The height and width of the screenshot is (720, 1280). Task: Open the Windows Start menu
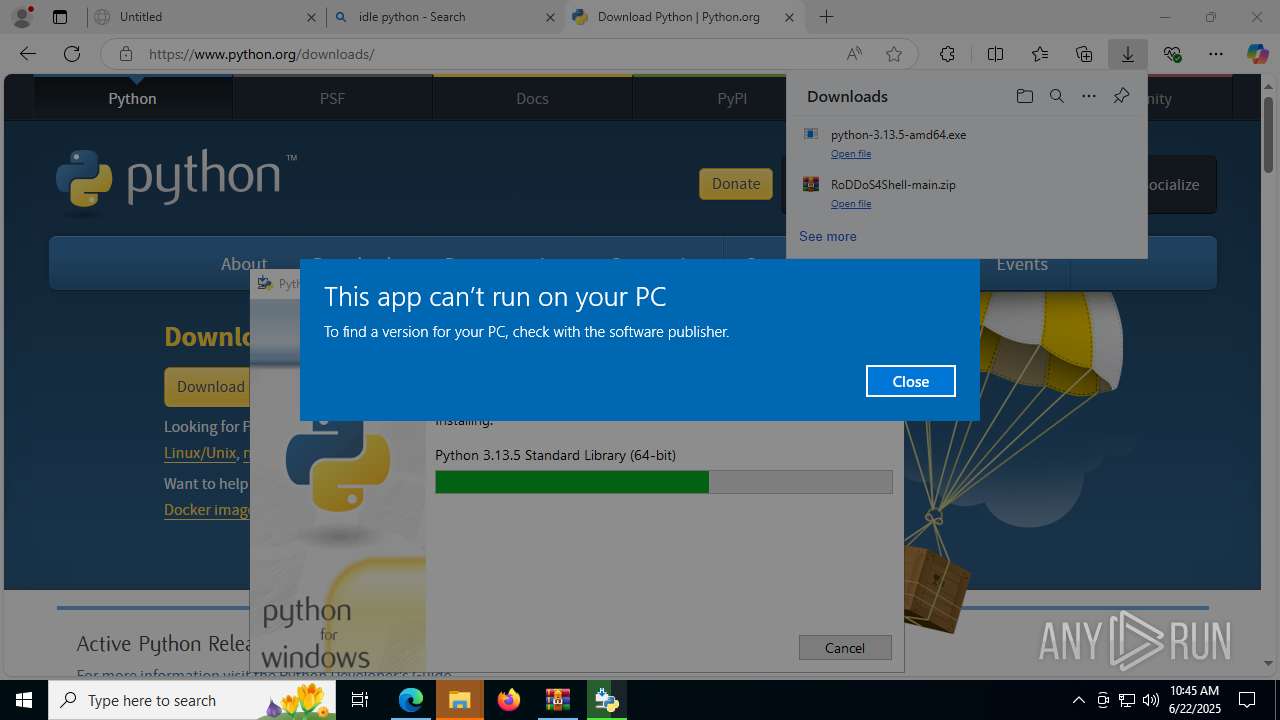tap(24, 700)
